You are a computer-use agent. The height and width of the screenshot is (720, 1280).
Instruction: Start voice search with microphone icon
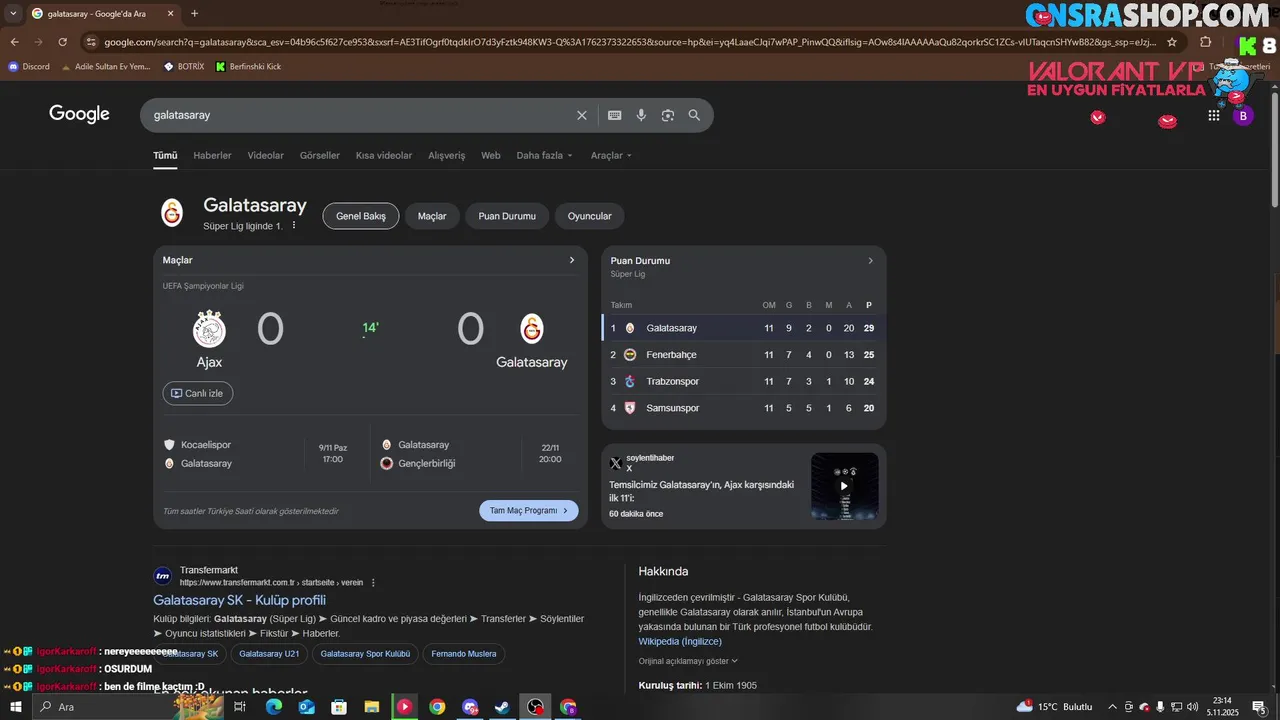(641, 115)
